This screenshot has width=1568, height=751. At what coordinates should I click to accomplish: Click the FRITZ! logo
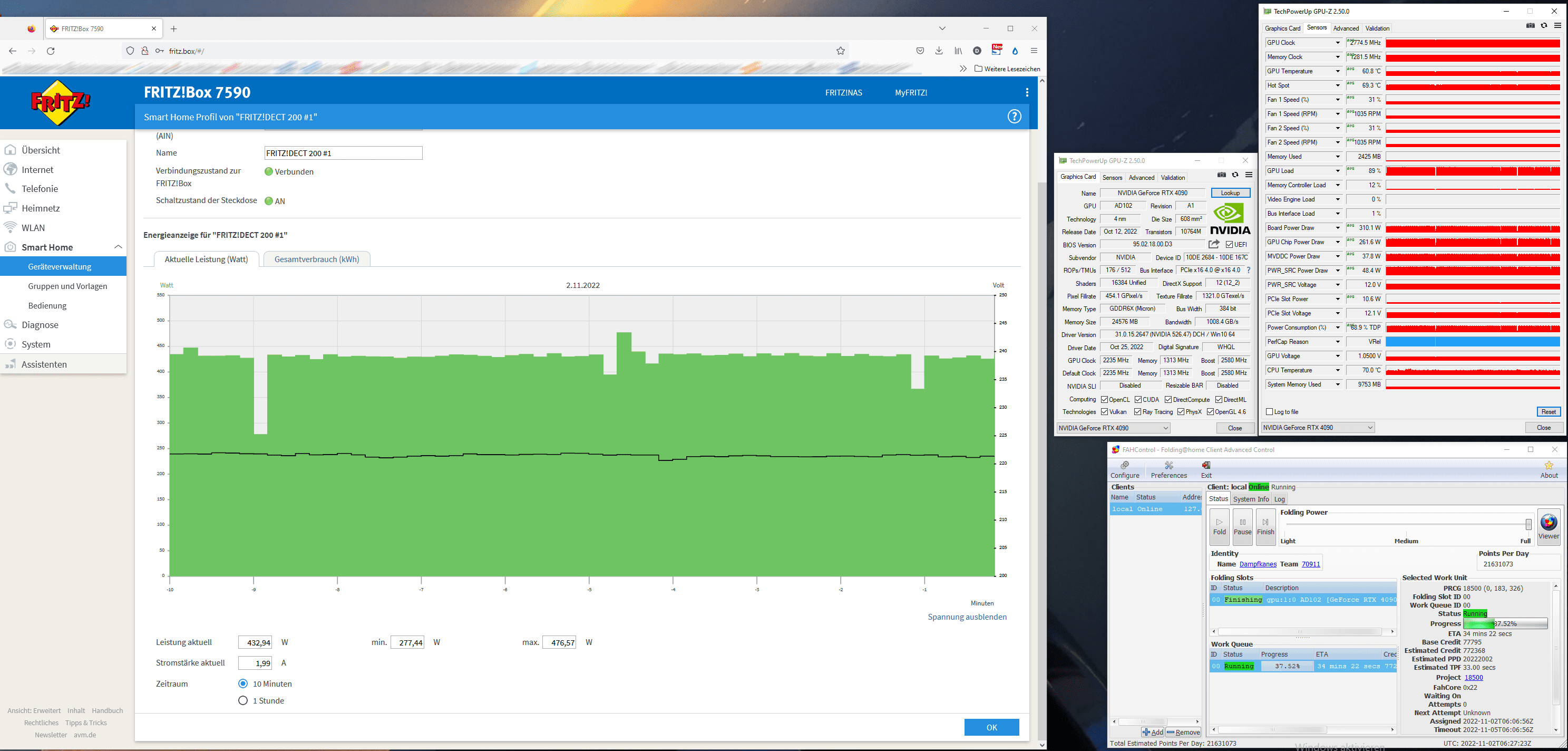(61, 102)
